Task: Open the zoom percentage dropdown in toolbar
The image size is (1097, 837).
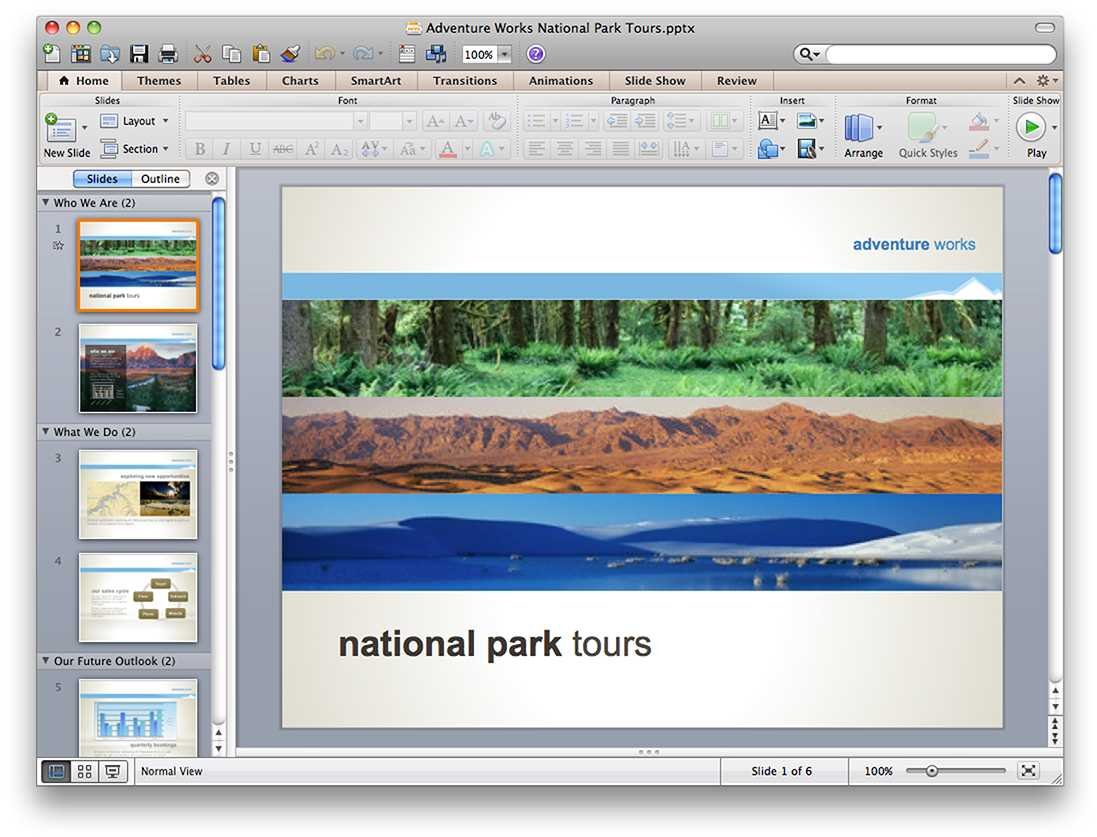Action: [x=504, y=54]
